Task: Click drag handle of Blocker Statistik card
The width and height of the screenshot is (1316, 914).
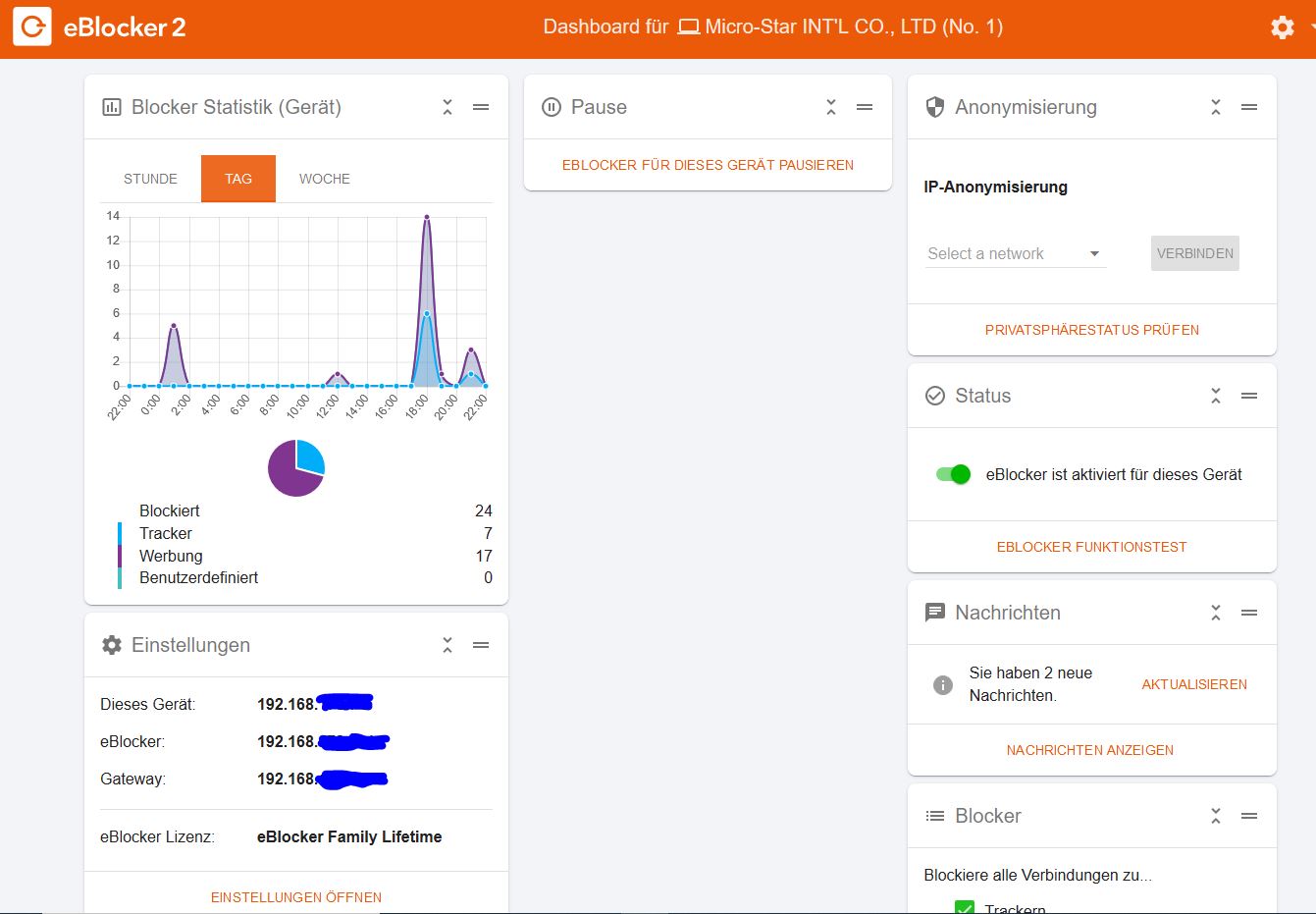Action: click(x=481, y=107)
